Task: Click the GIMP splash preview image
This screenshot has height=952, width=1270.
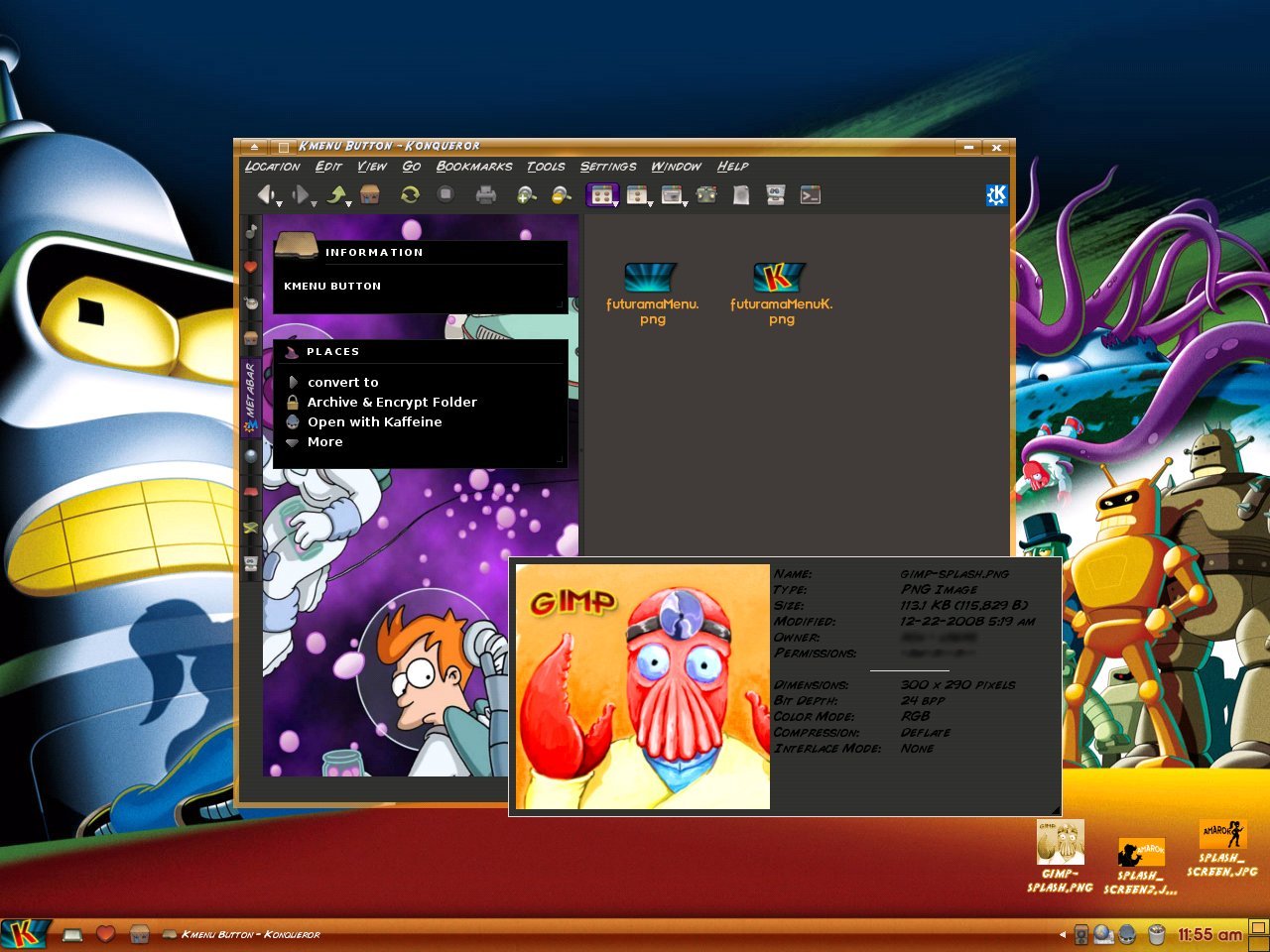Action: tap(643, 686)
